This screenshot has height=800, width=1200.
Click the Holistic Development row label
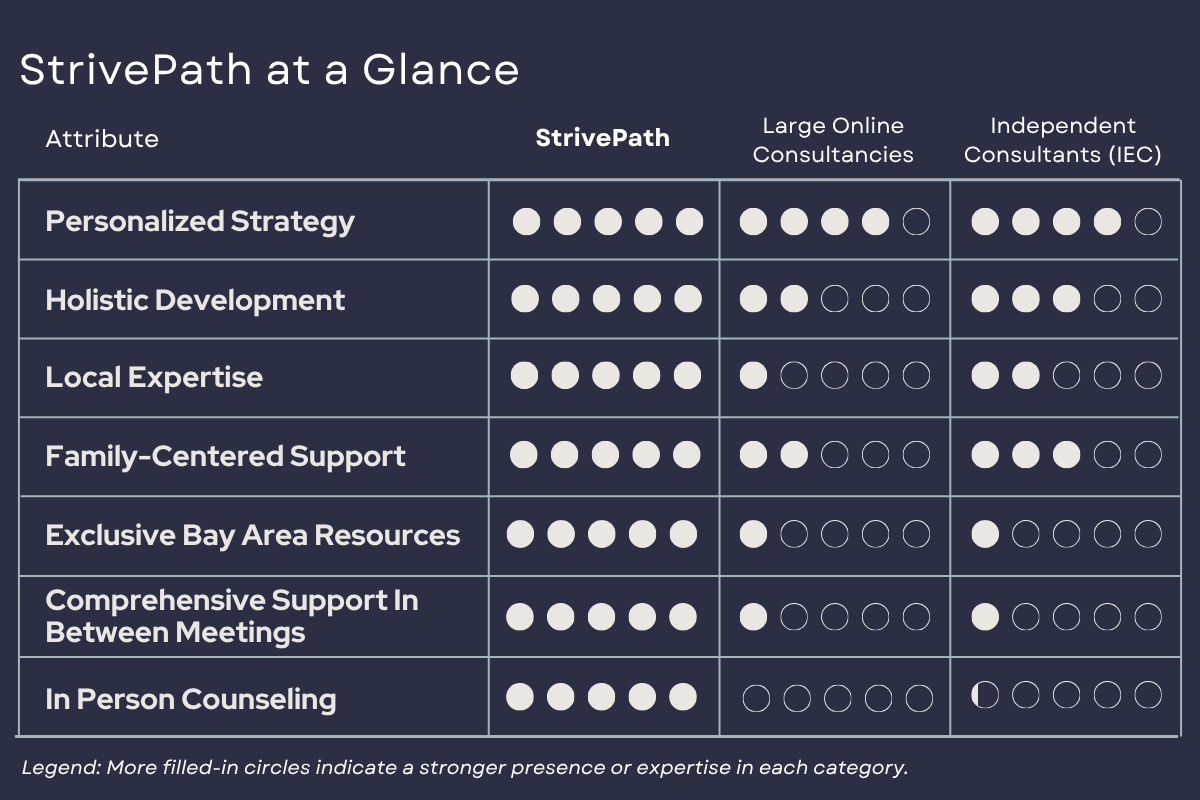pyautogui.click(x=195, y=300)
